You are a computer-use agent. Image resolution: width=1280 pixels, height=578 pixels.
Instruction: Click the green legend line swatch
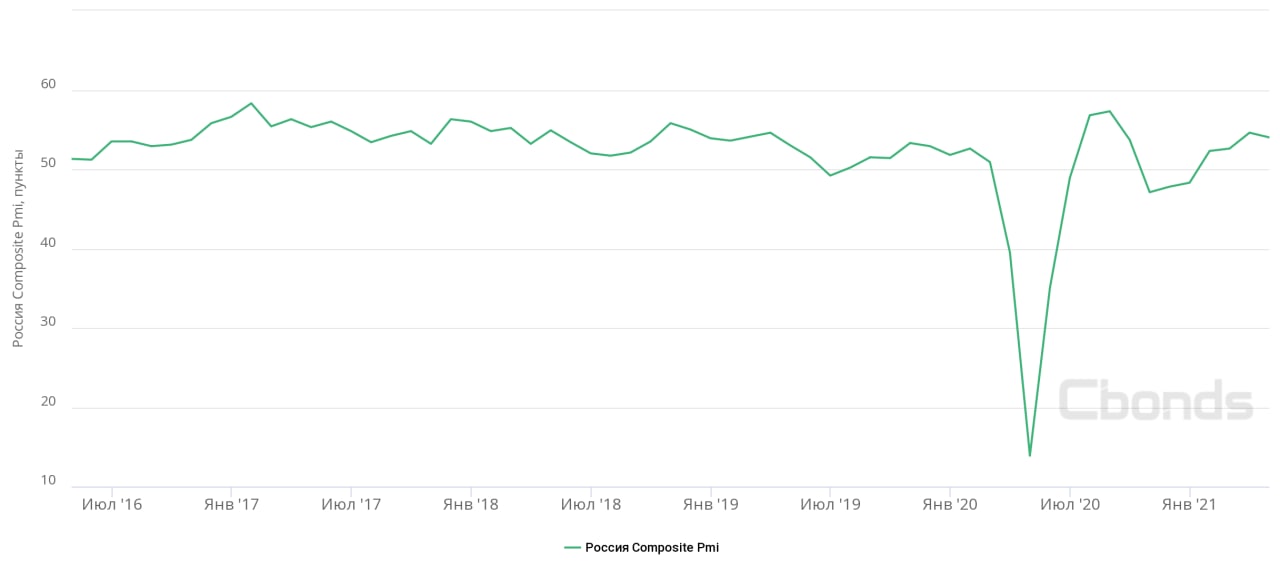click(572, 547)
